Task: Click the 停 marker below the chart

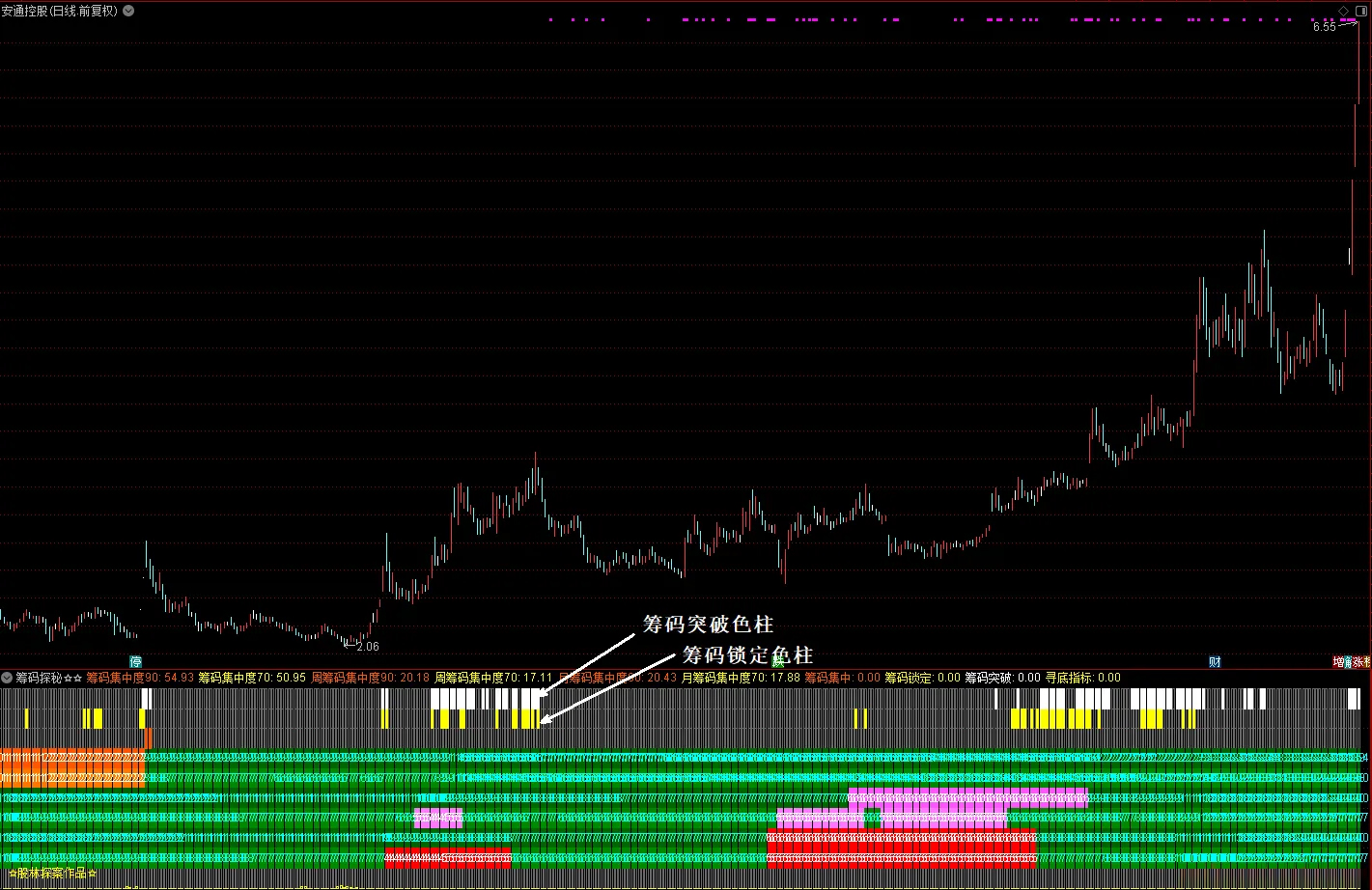Action: (136, 662)
